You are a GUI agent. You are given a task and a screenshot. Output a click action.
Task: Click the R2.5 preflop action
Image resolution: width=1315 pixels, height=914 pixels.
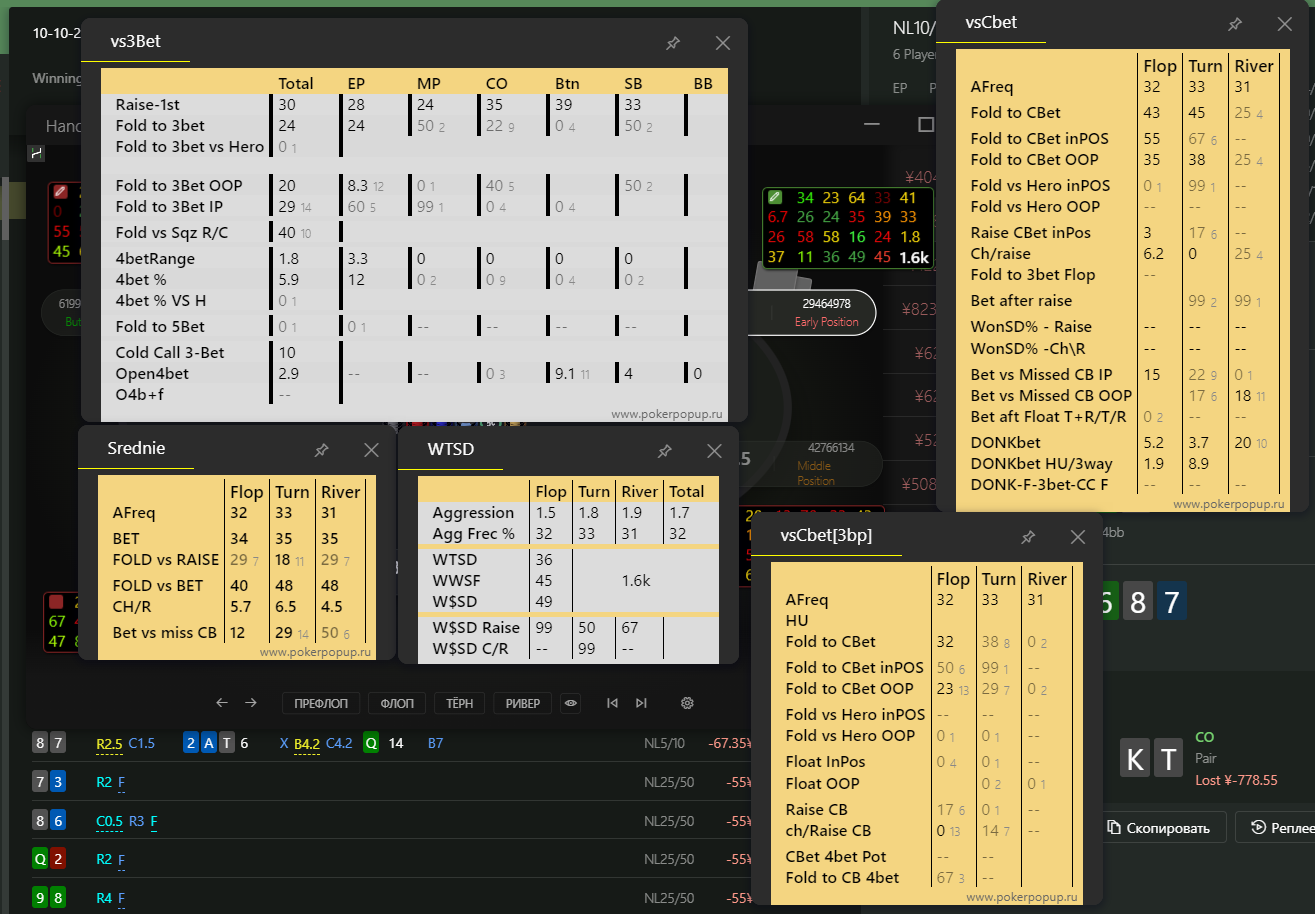click(109, 744)
